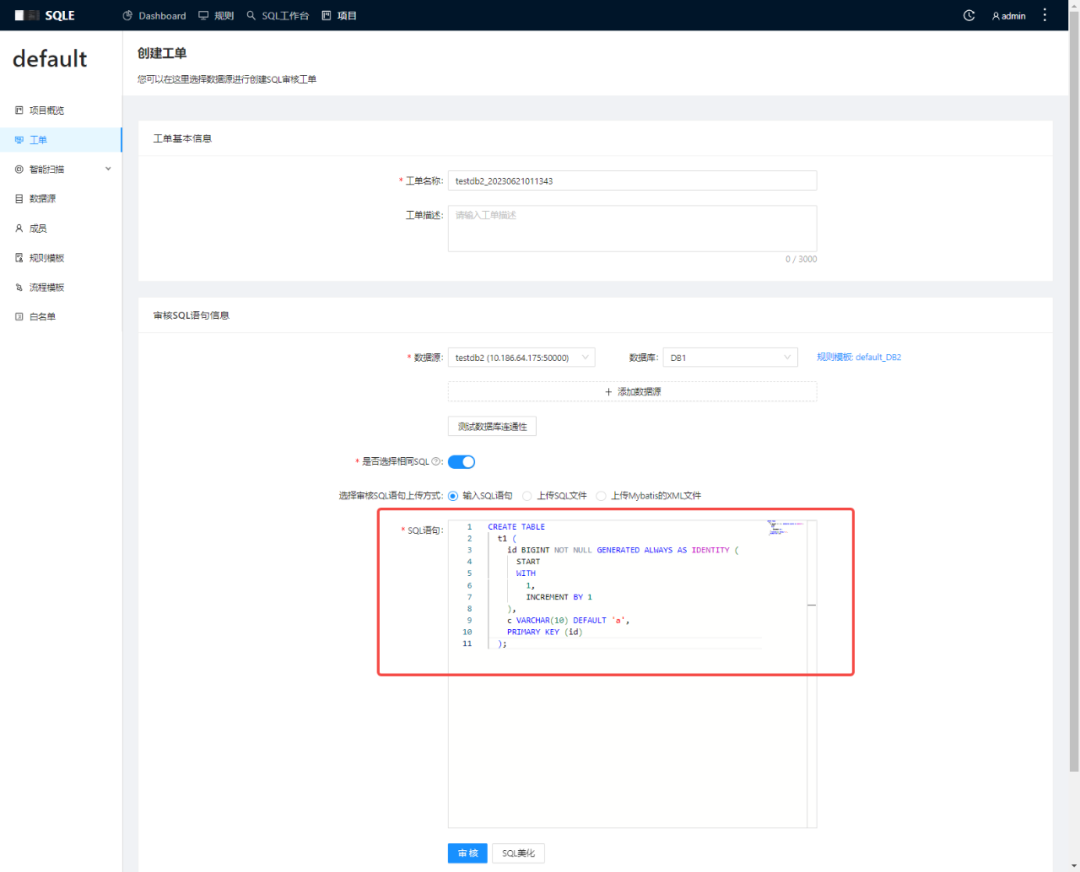1080x872 pixels.
Task: Click the 成员 sidebar person icon
Action: (19, 228)
